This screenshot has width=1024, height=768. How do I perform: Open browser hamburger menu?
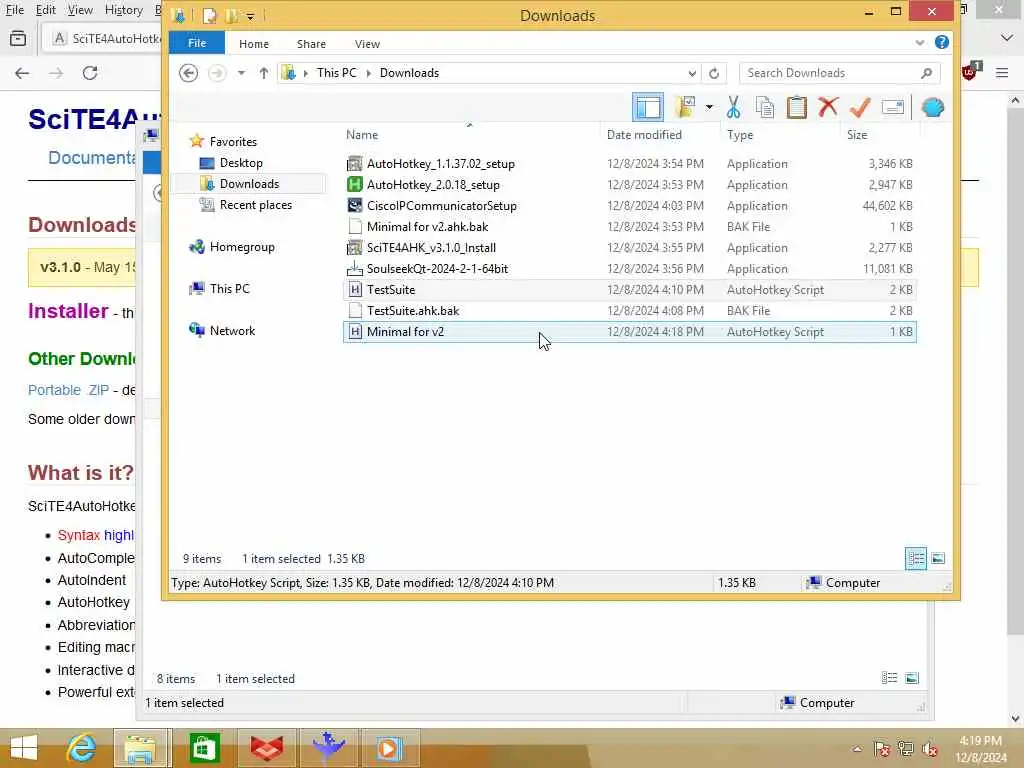(x=1002, y=73)
